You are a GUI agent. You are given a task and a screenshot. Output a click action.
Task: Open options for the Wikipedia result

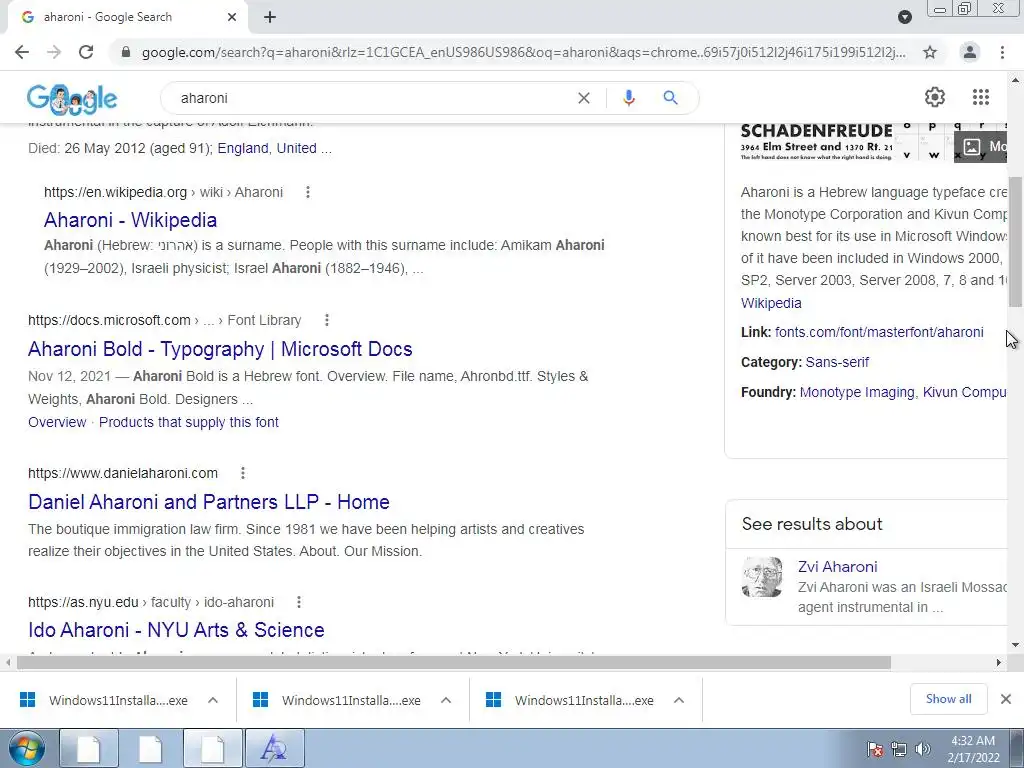pos(308,192)
